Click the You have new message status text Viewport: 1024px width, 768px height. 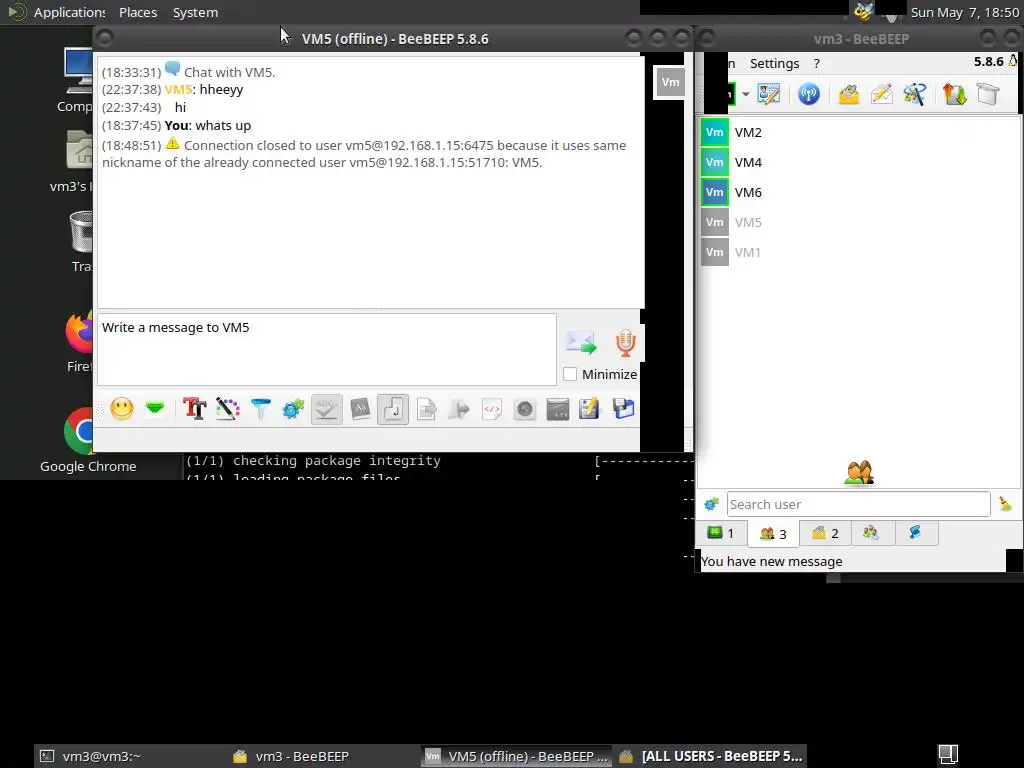tap(771, 562)
